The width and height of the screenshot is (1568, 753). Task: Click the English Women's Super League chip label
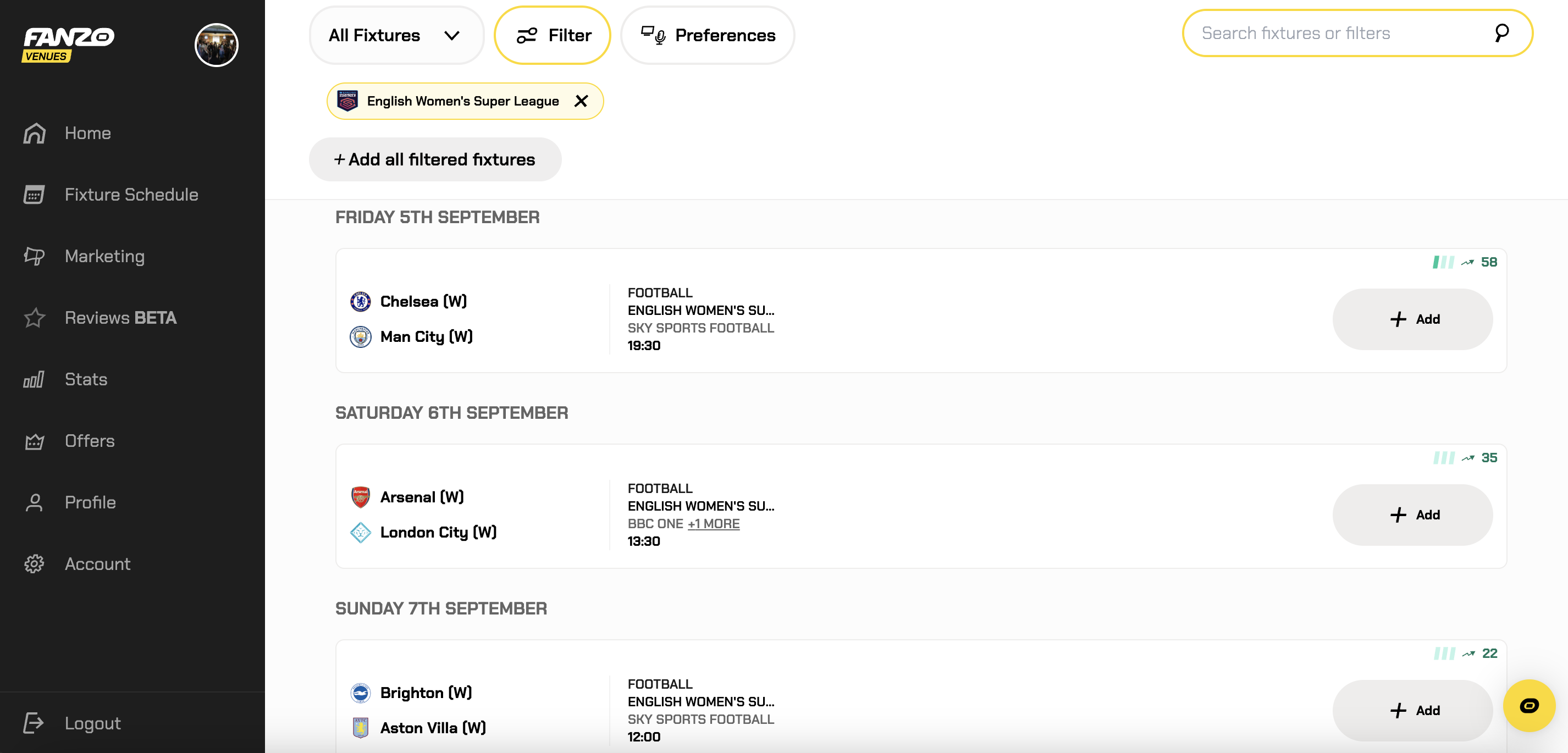[x=462, y=101]
